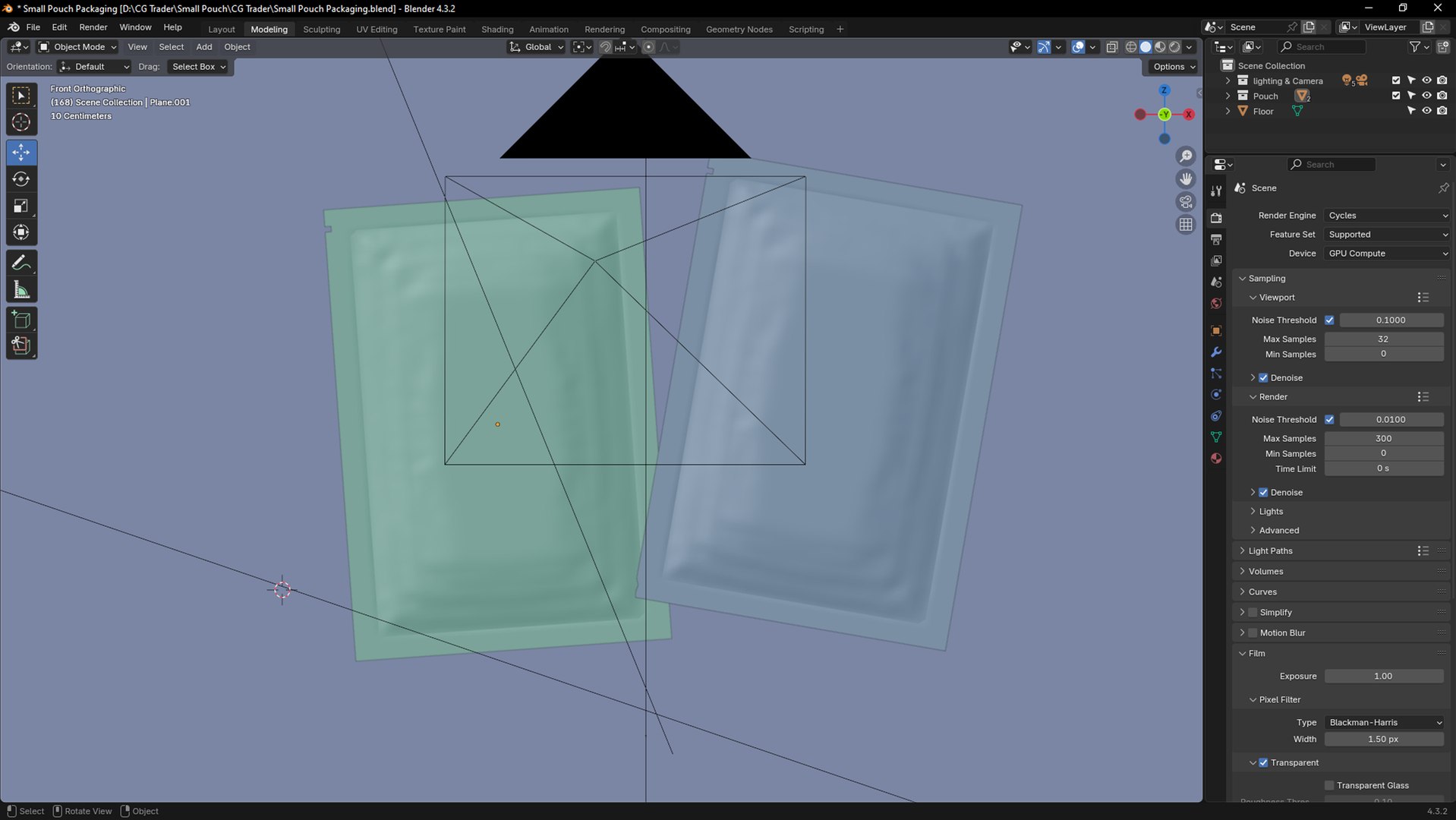Open the viewport View menu
This screenshot has height=820, width=1456.
137,47
